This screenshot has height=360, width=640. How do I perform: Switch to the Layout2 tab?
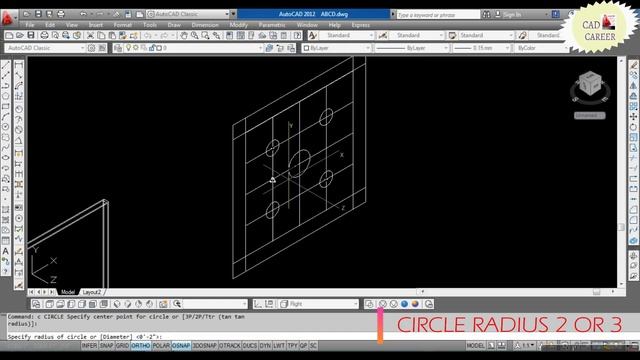point(91,292)
